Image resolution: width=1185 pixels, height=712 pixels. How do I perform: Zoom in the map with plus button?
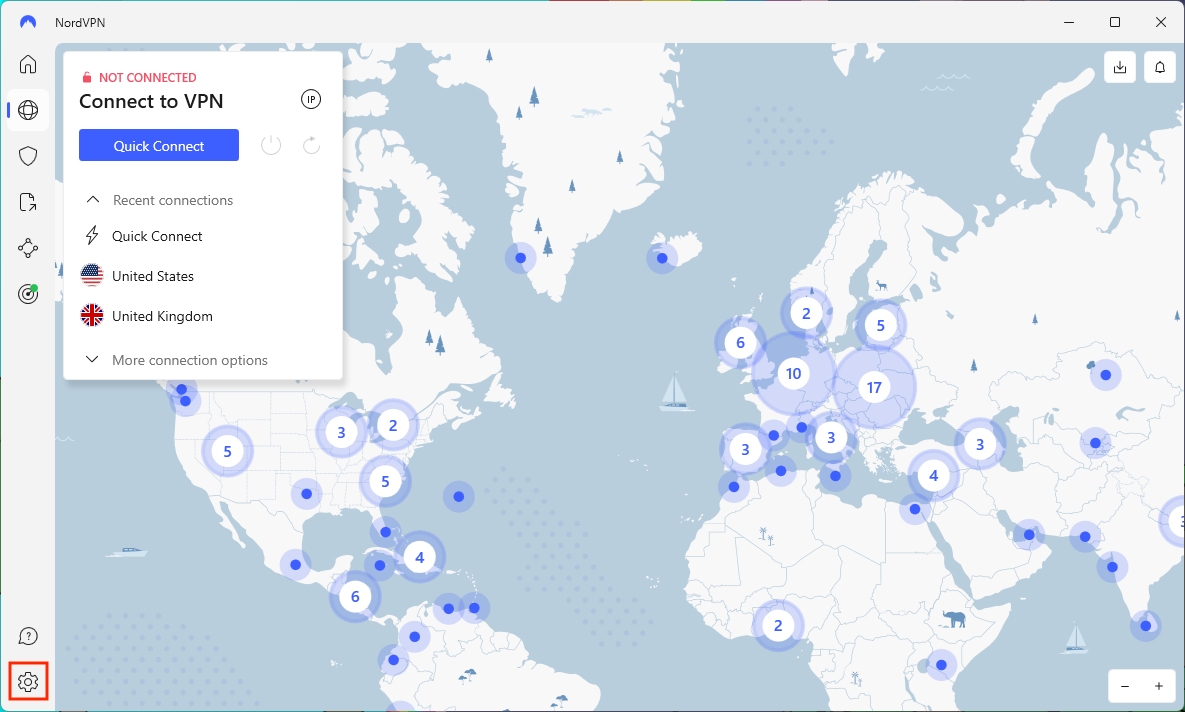tap(1159, 686)
